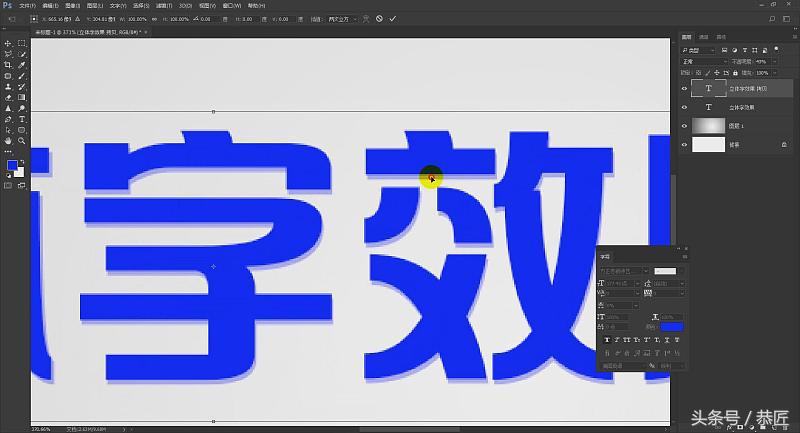Screen dimensions: 800x433
Task: Hide the top text copy layer
Action: 684,89
